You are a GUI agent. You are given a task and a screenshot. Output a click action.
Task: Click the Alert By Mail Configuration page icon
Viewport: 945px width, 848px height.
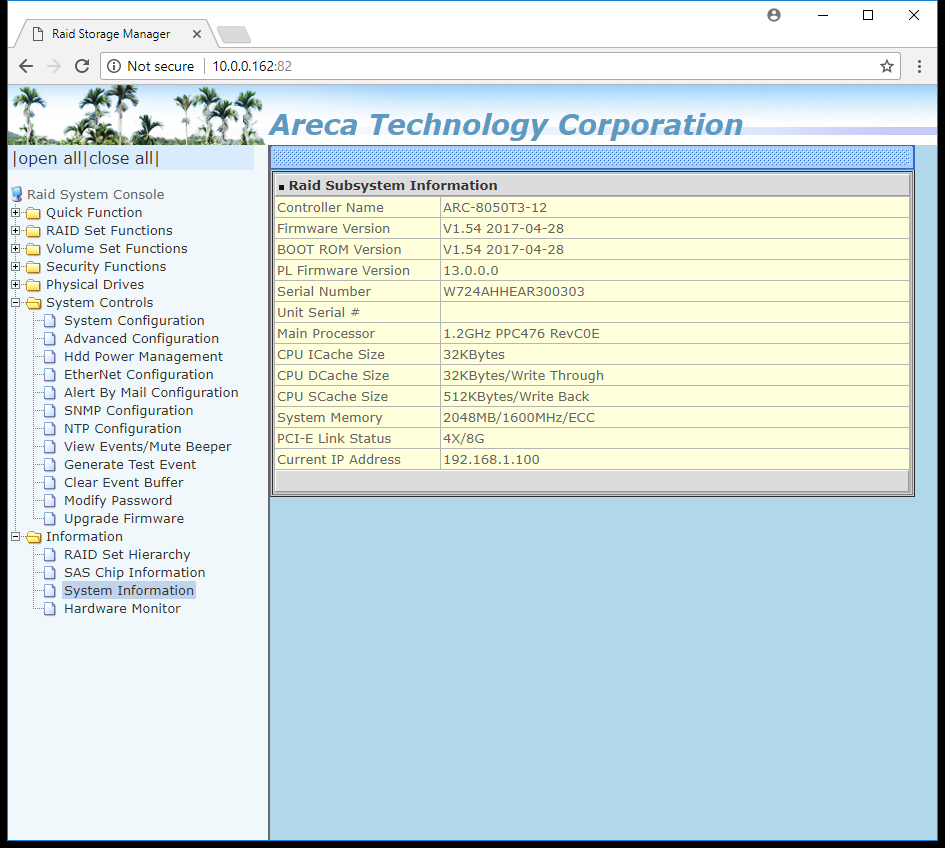pyautogui.click(x=51, y=394)
